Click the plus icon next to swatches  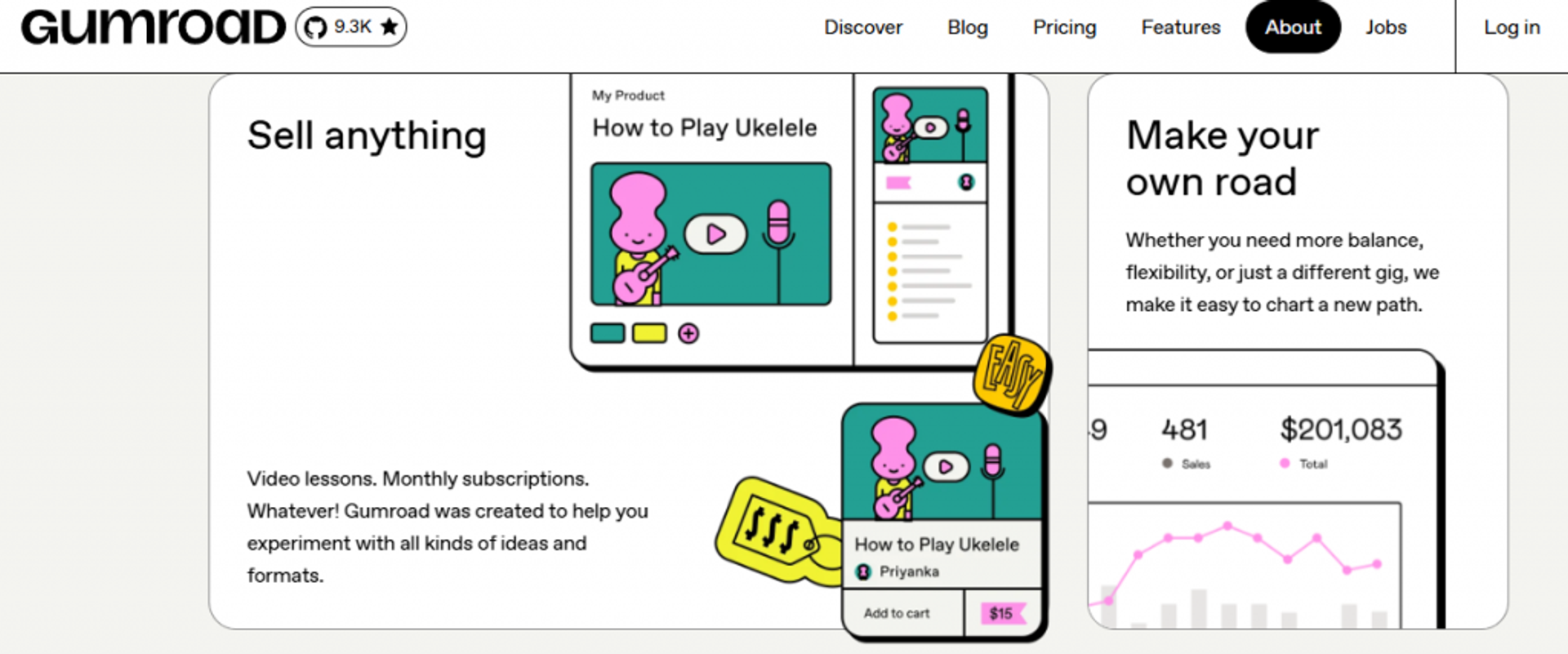coord(688,333)
